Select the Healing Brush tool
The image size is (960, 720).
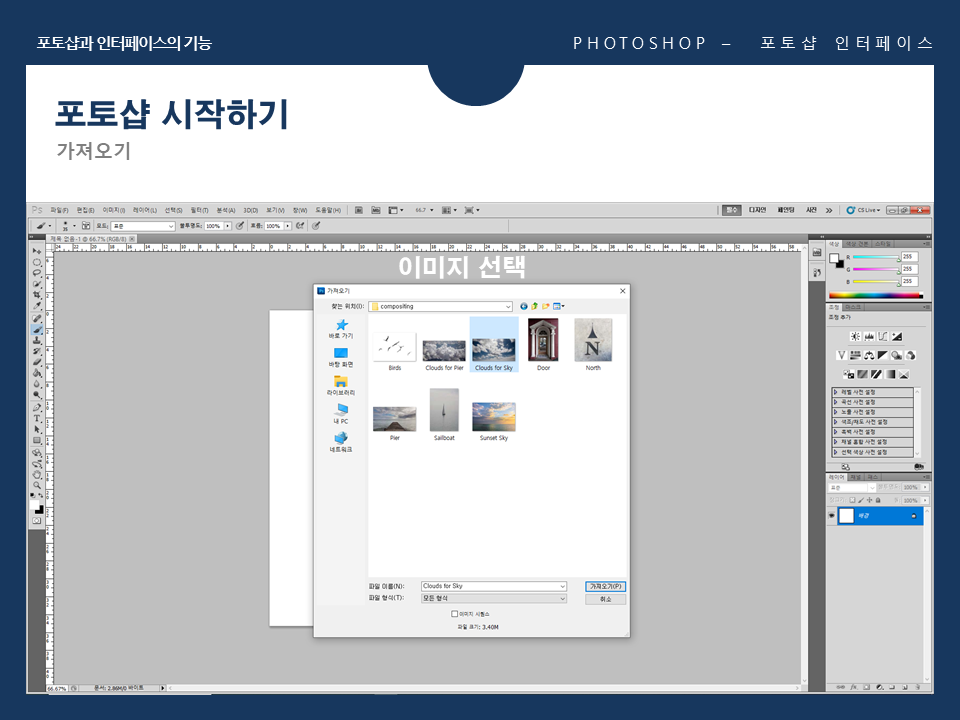click(x=37, y=318)
